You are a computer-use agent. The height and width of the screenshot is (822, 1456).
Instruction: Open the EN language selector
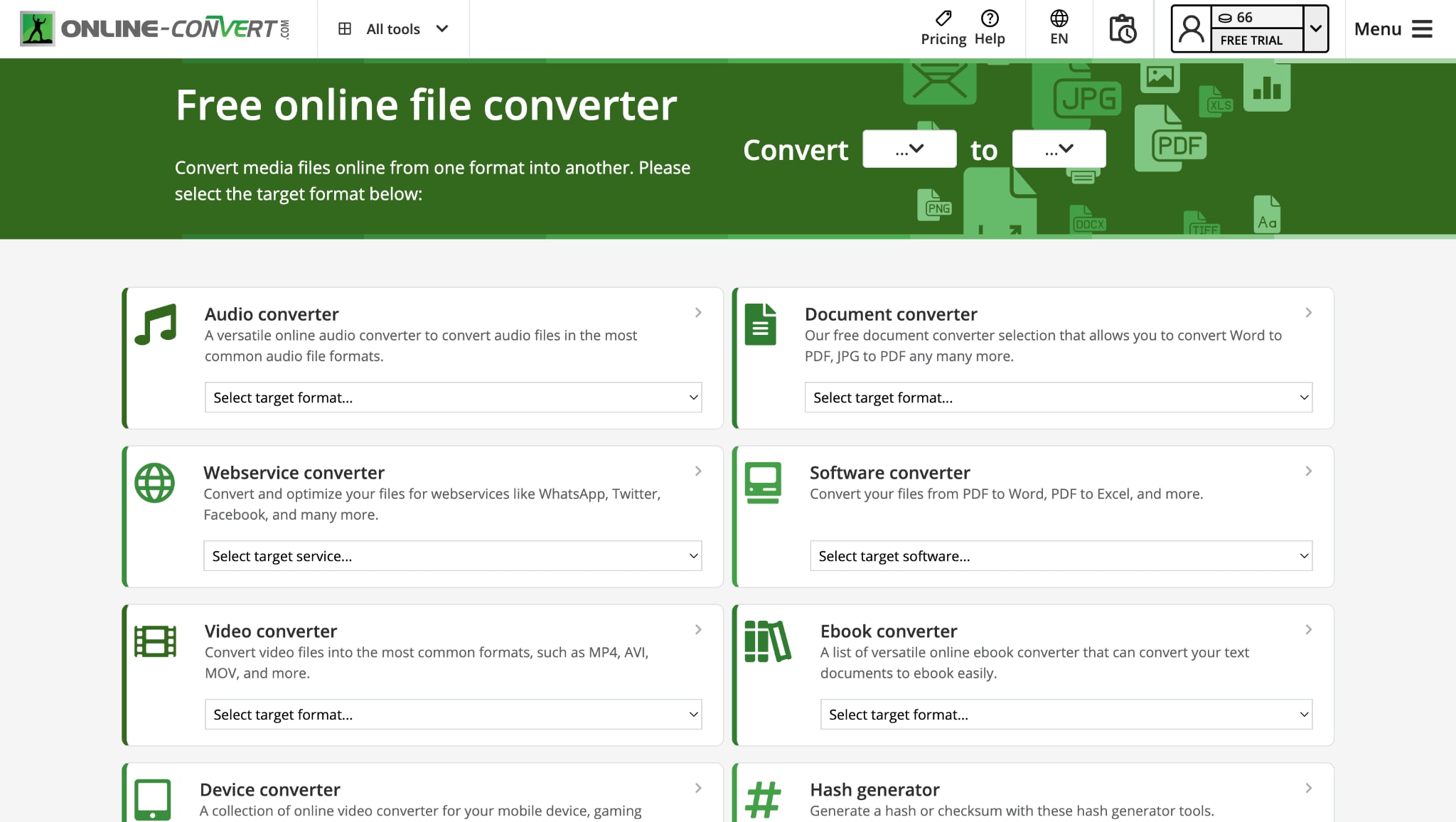click(1059, 28)
